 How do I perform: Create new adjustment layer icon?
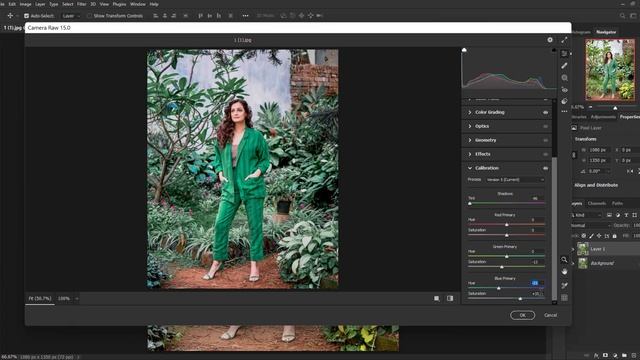615,356
